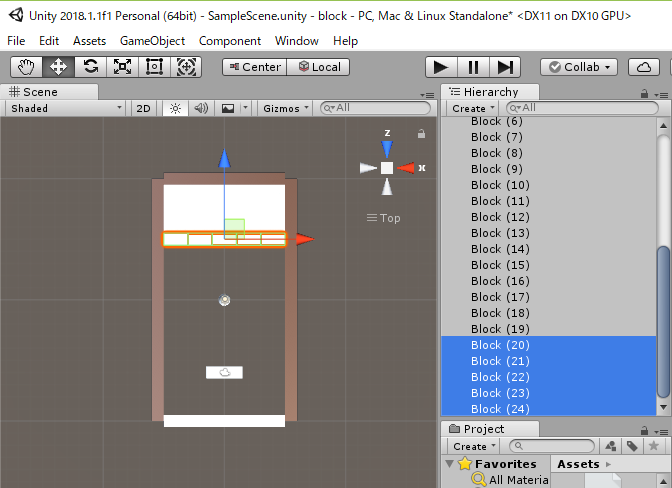The height and width of the screenshot is (488, 672).
Task: Open the Collab dropdown
Action: tap(579, 67)
